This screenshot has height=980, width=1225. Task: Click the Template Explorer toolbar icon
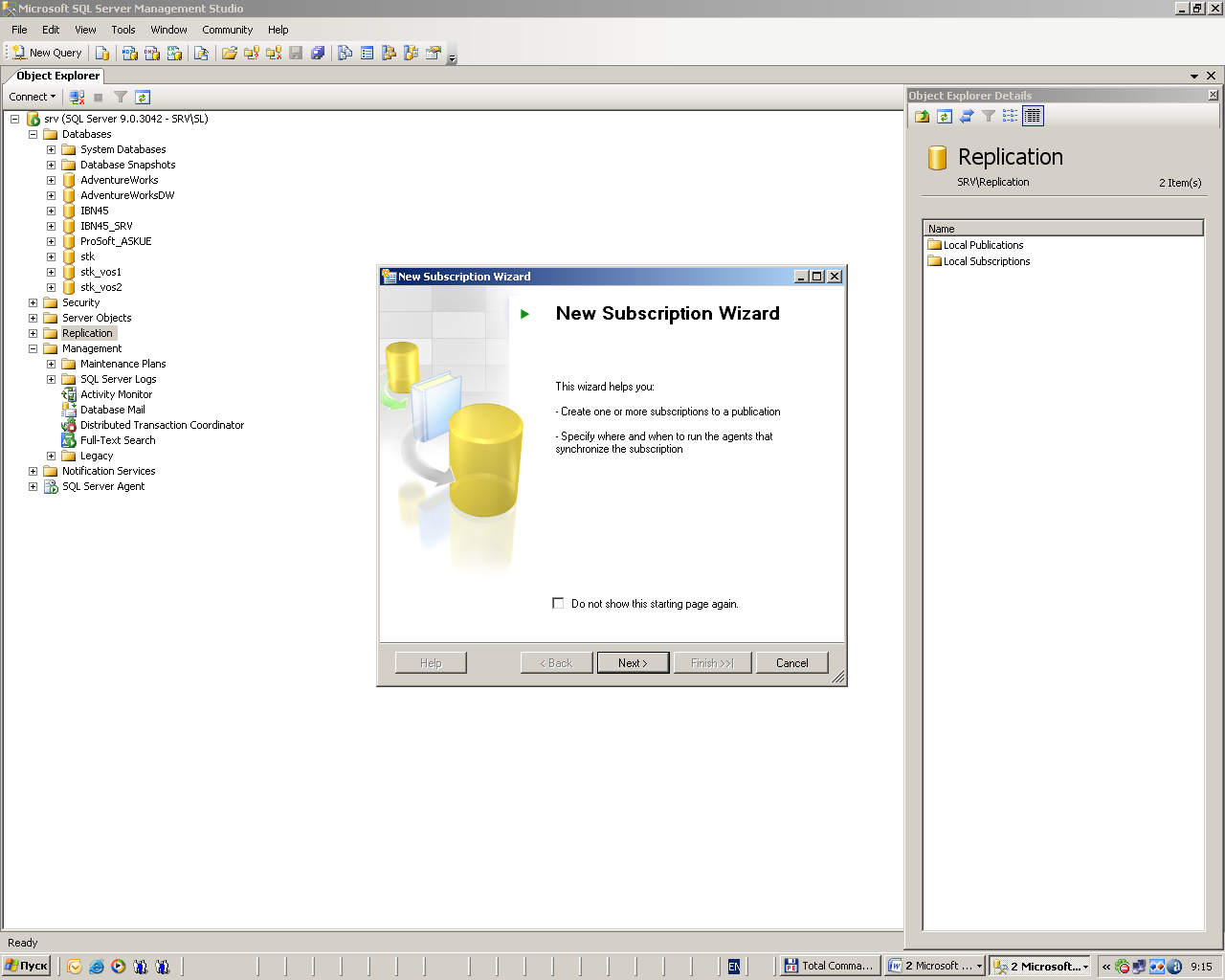(x=412, y=53)
